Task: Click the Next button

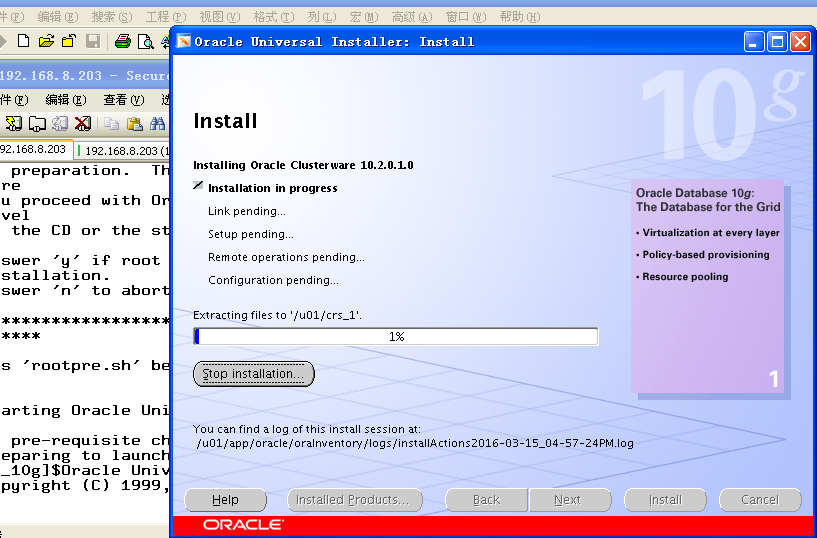Action: (570, 500)
